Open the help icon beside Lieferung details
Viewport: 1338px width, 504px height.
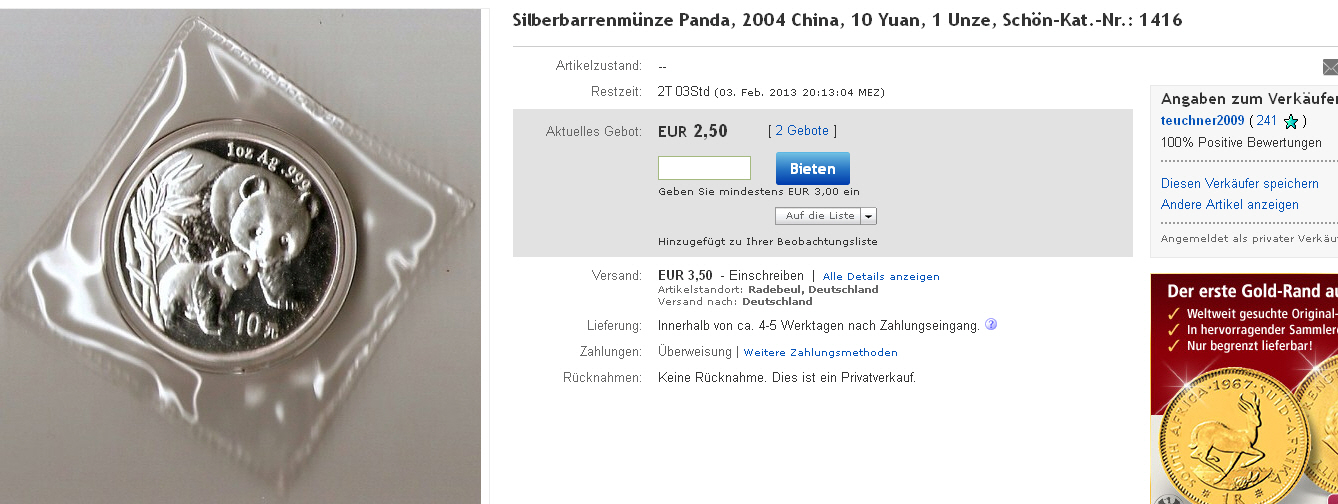pyautogui.click(x=991, y=325)
